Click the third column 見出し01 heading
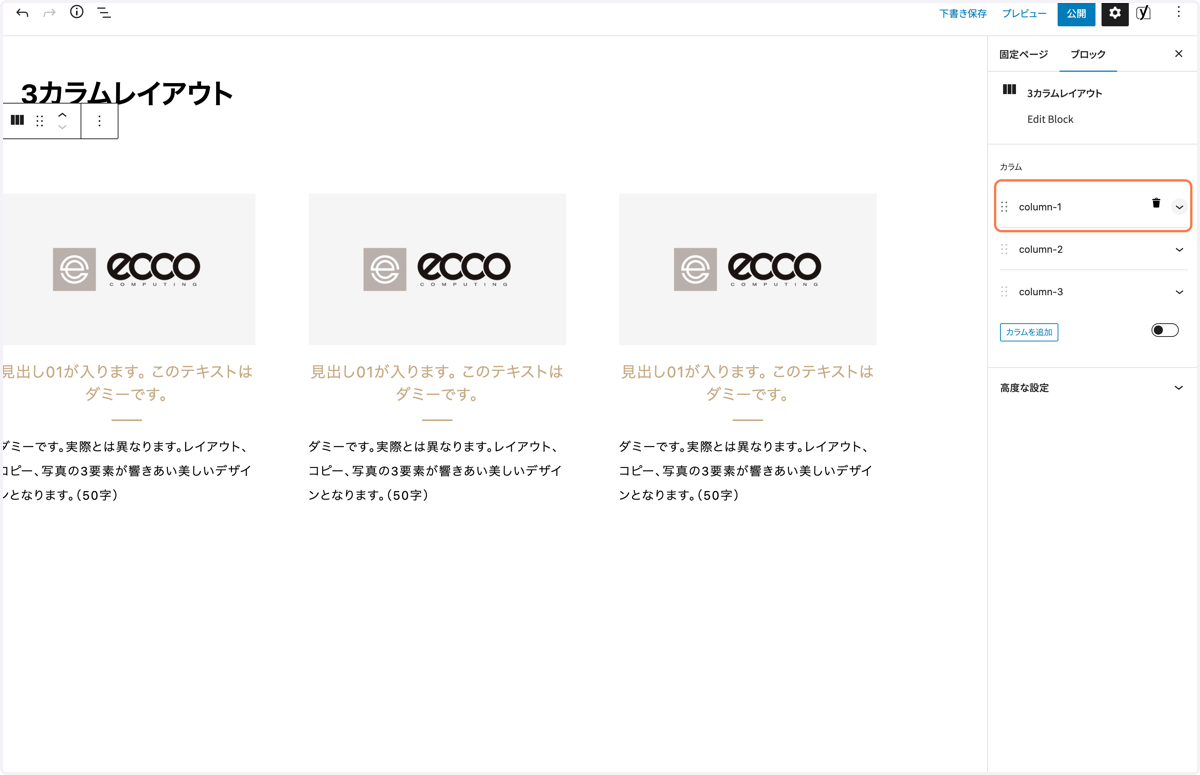 click(748, 382)
